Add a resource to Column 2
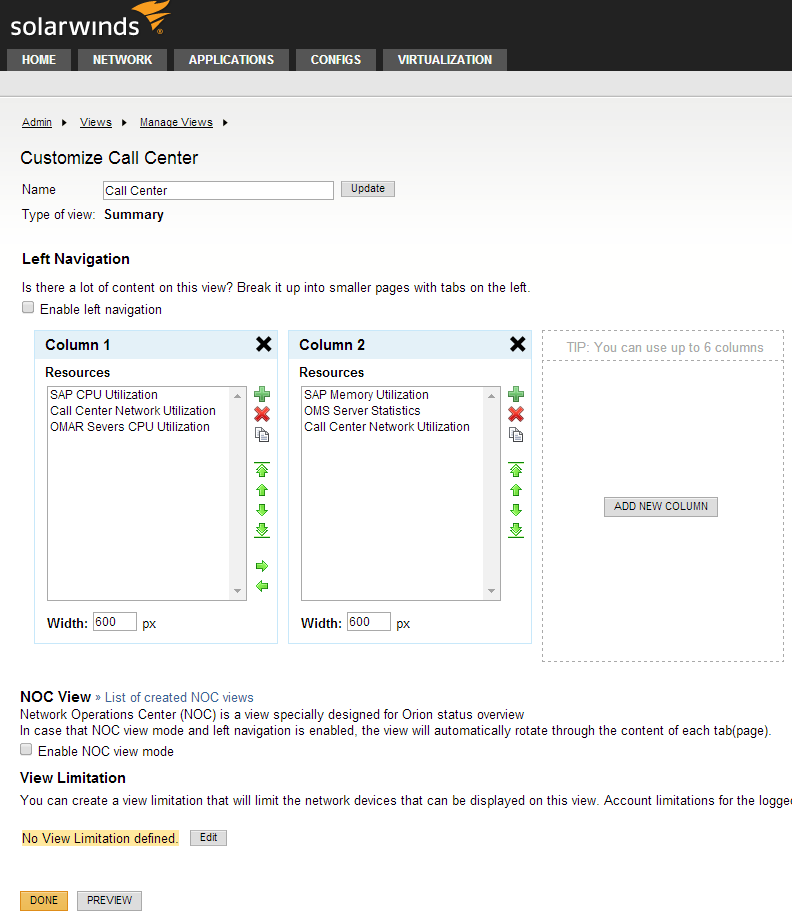The height and width of the screenshot is (914, 792). point(516,395)
